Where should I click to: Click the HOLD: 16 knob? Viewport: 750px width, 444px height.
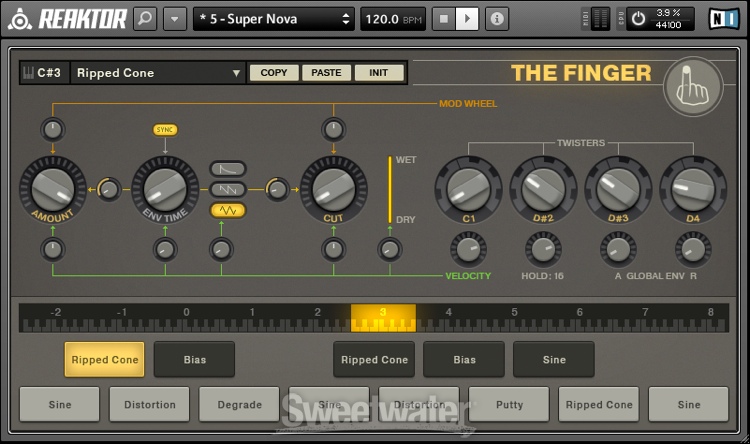click(x=543, y=249)
